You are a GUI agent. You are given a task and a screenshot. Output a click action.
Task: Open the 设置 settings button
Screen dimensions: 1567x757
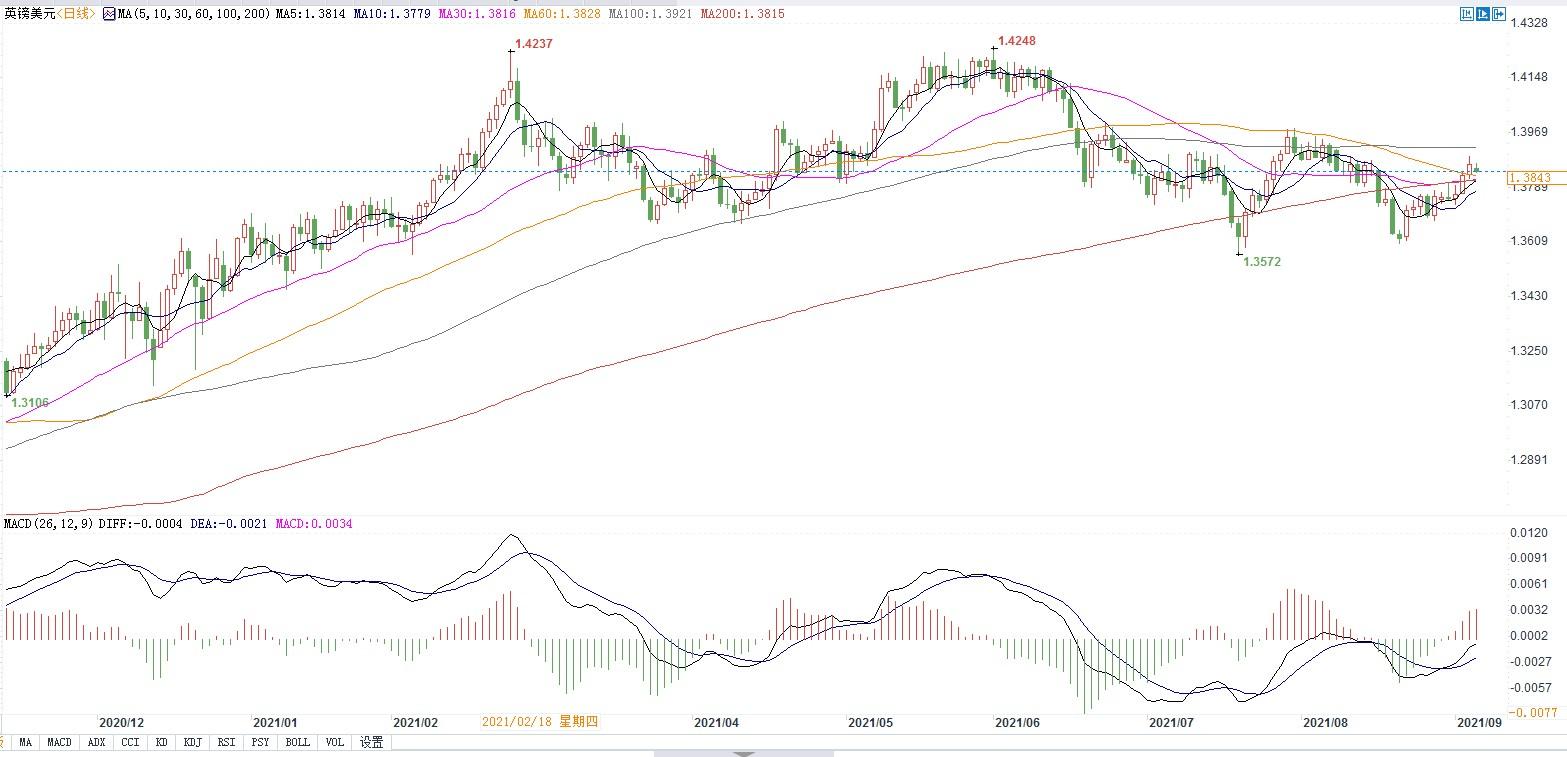[371, 742]
